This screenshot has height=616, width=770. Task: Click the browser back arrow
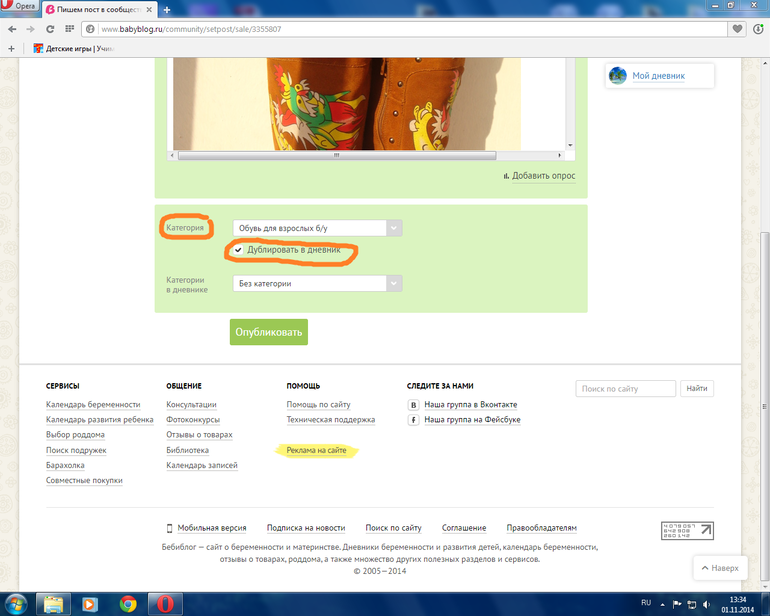12,29
